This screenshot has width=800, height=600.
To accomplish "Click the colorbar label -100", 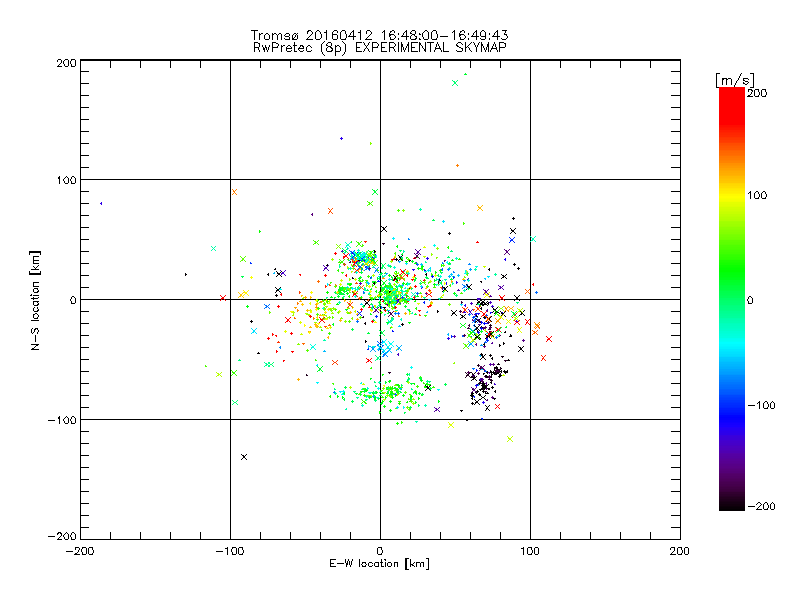I will [762, 406].
